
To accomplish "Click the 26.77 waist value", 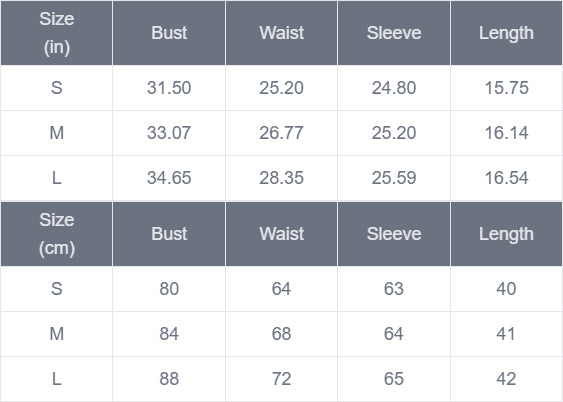I will pyautogui.click(x=281, y=133).
